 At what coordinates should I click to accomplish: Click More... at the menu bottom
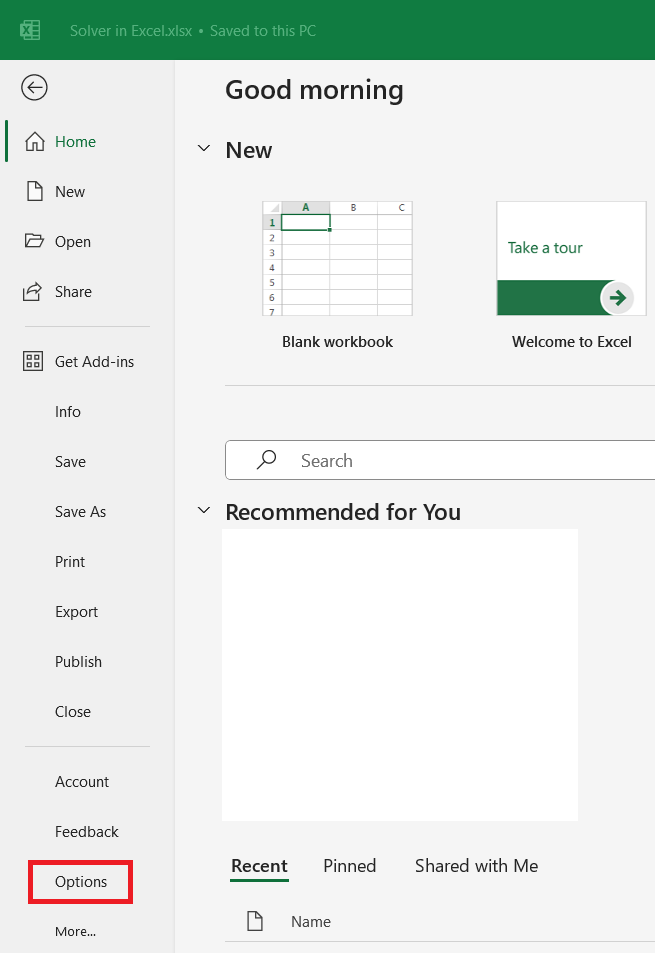coord(75,931)
